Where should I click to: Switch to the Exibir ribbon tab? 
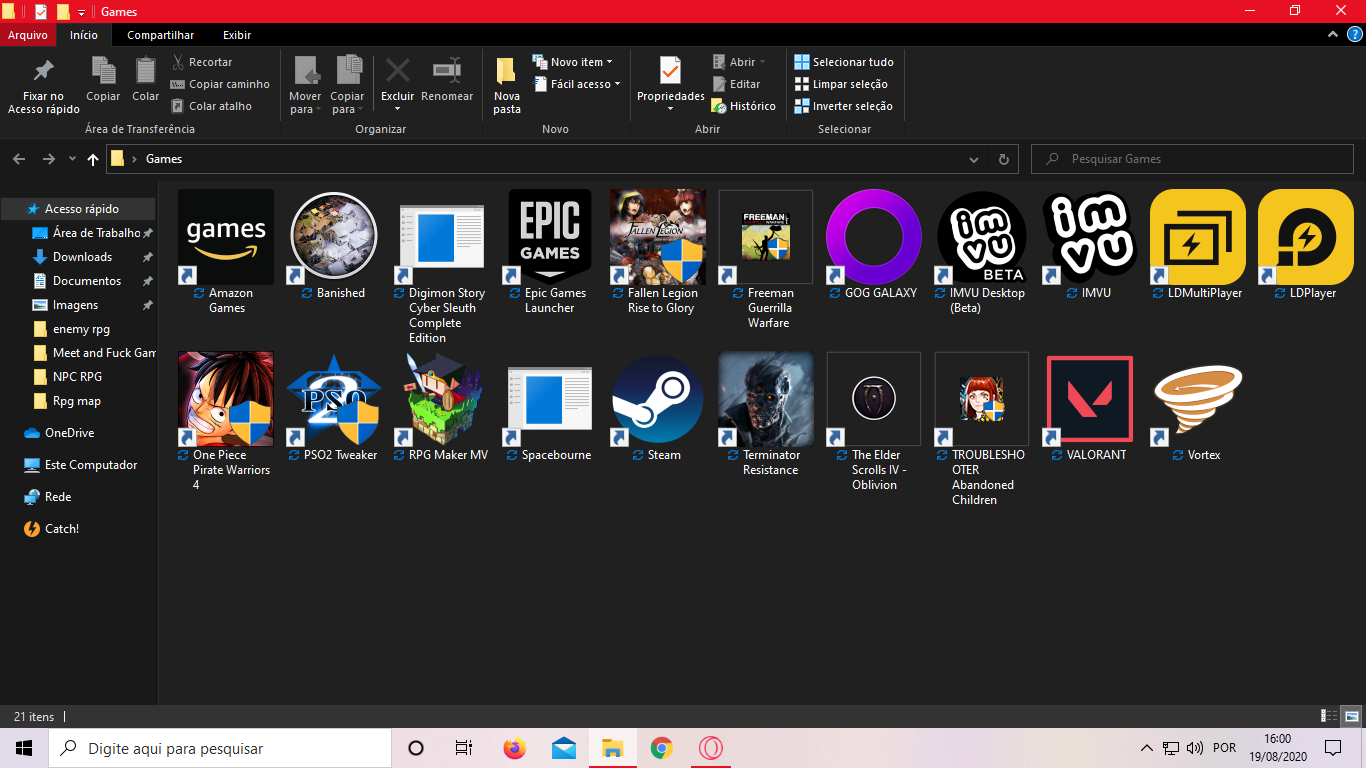click(237, 35)
